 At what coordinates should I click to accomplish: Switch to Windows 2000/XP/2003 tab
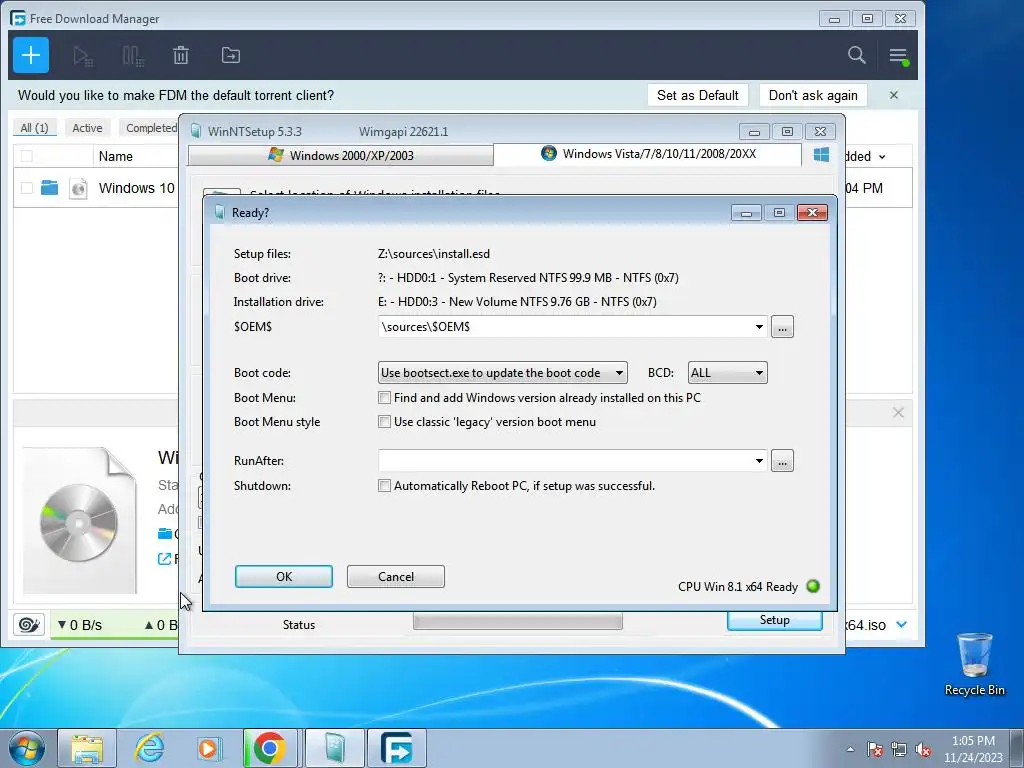[340, 155]
